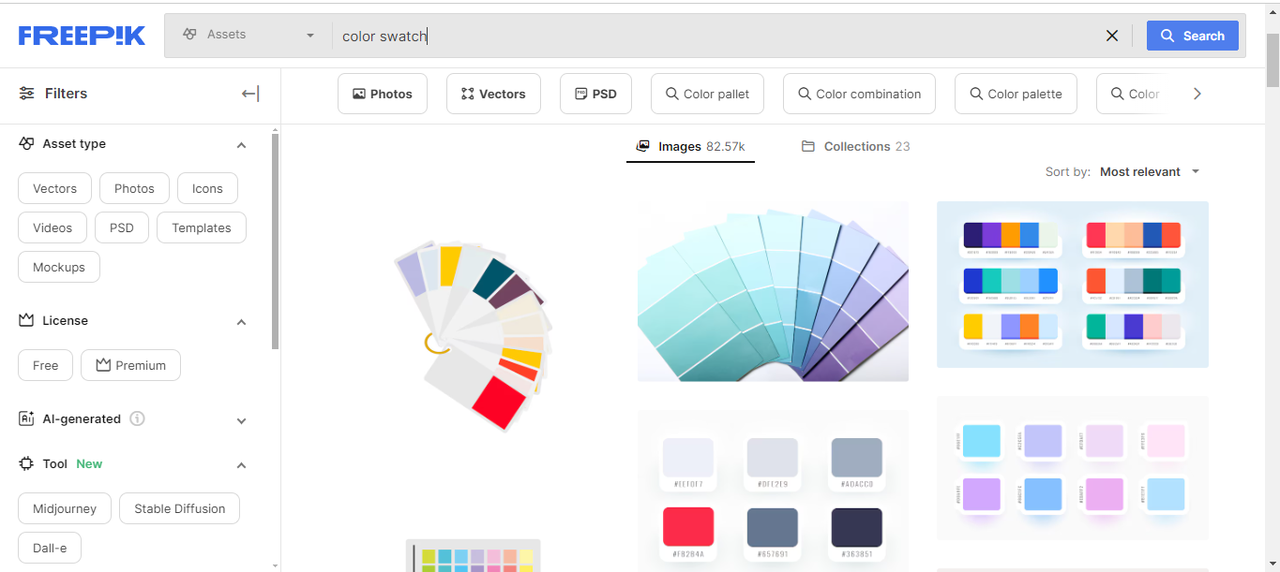1280x572 pixels.
Task: Toggle the Videos asset type filter
Action: click(x=52, y=228)
